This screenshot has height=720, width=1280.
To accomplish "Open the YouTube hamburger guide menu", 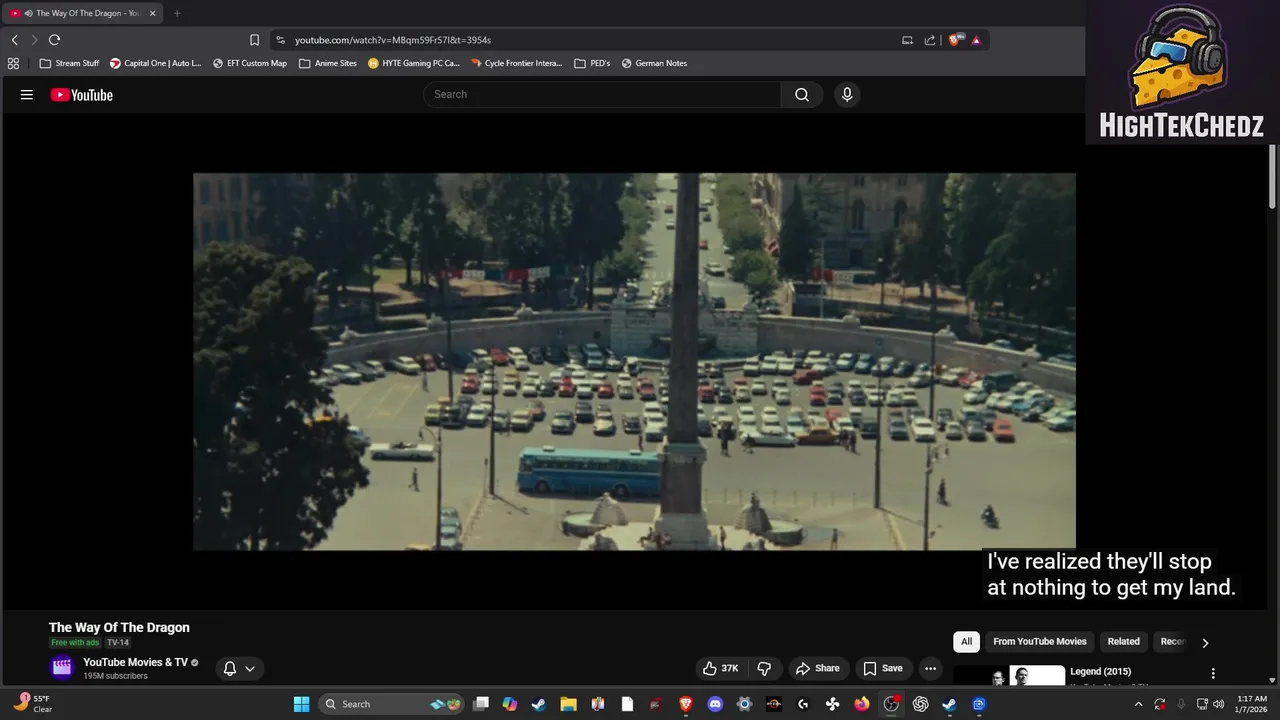I will pyautogui.click(x=27, y=95).
